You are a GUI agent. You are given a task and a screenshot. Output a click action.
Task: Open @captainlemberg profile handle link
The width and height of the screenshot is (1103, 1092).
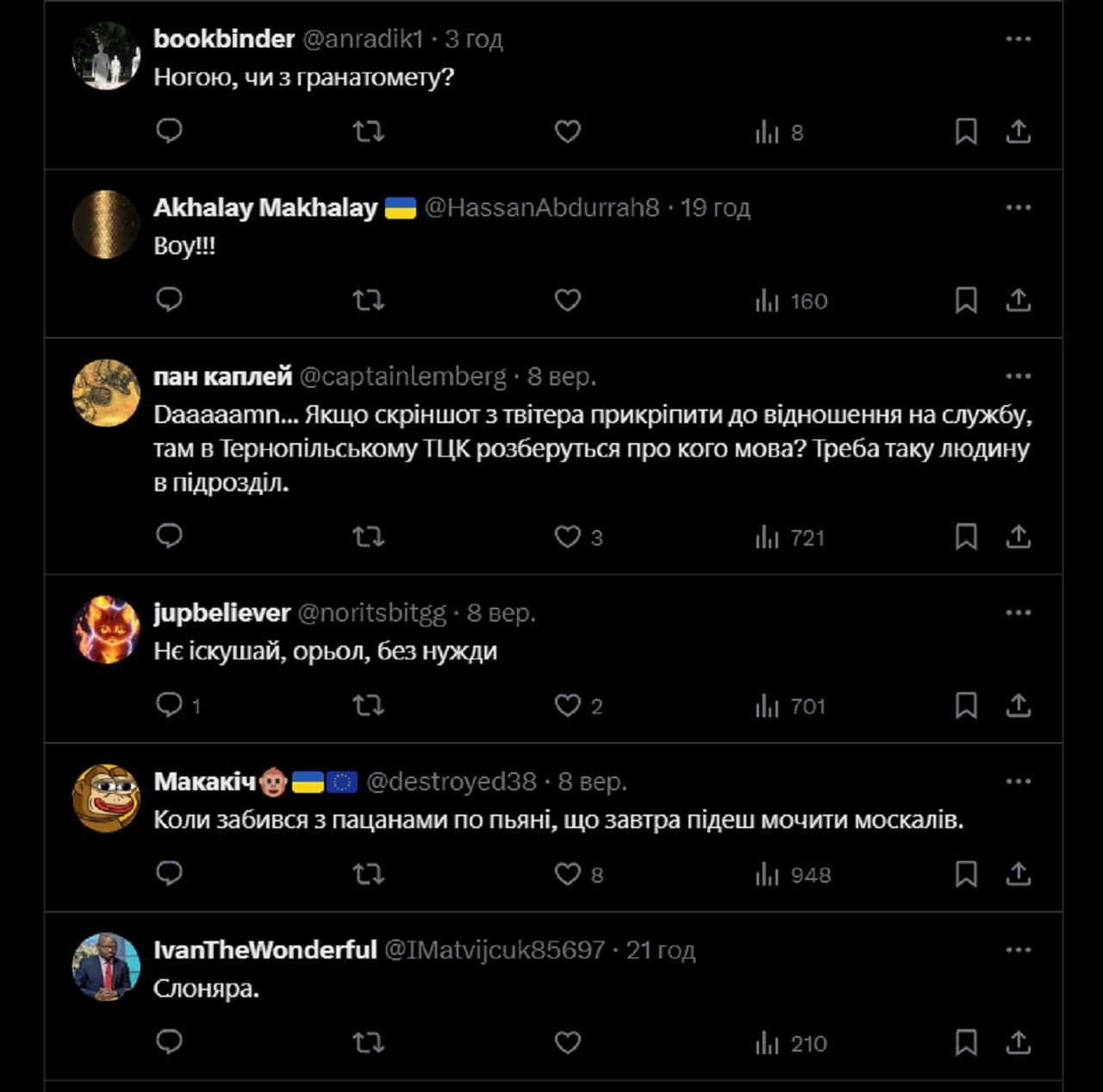coord(402,377)
